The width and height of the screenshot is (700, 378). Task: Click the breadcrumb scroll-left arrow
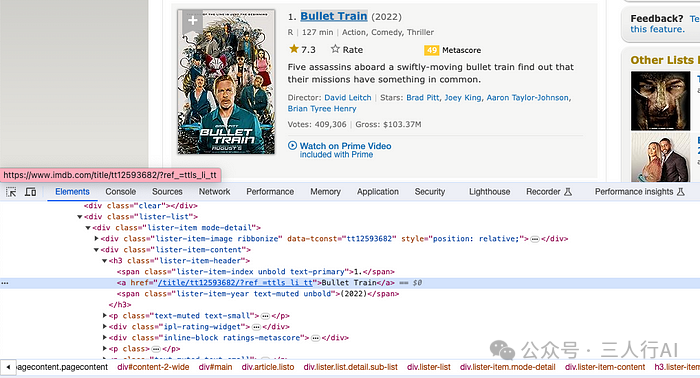click(x=8, y=367)
